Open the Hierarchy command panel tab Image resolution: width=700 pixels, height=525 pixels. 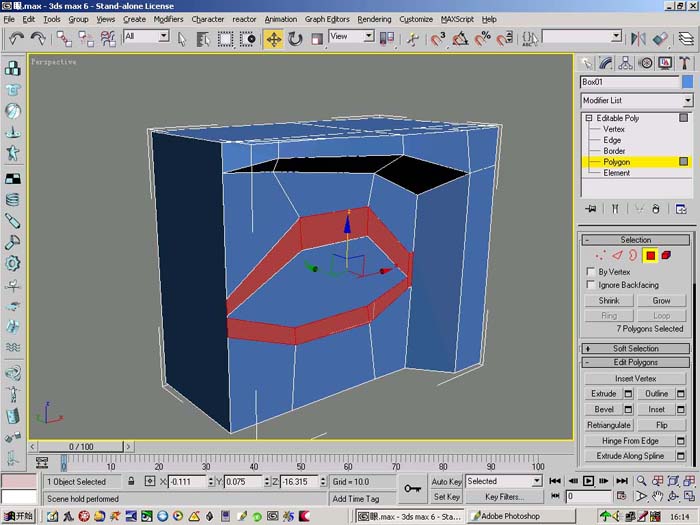point(625,63)
